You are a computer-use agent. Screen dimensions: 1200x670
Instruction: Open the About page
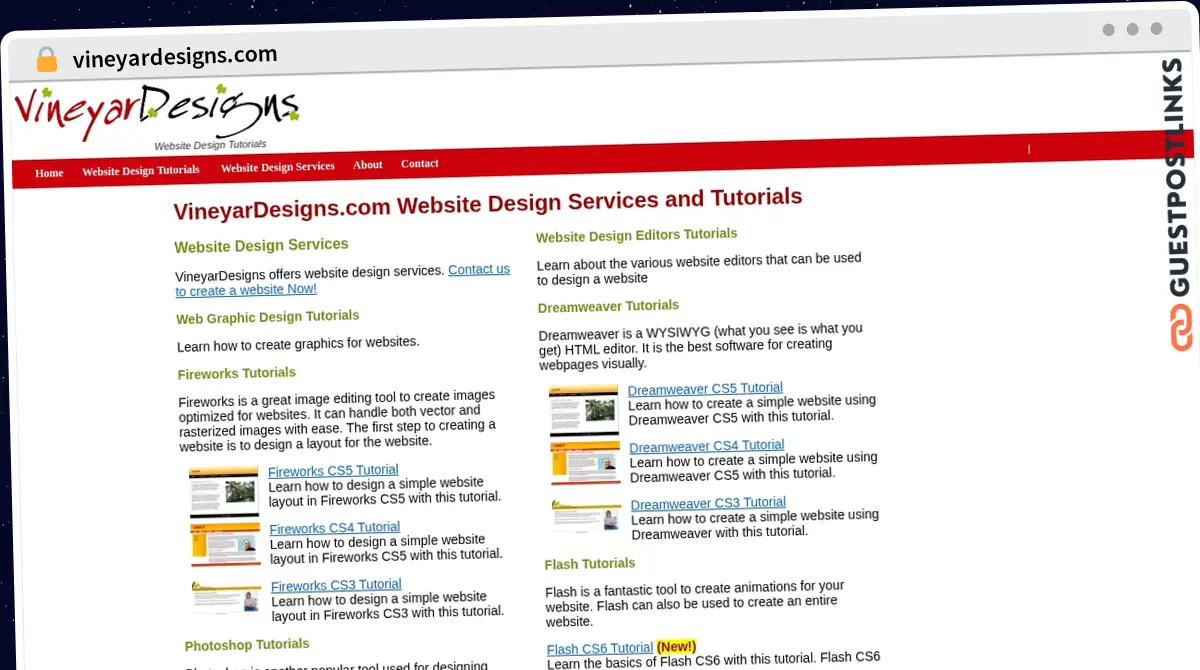(x=367, y=164)
